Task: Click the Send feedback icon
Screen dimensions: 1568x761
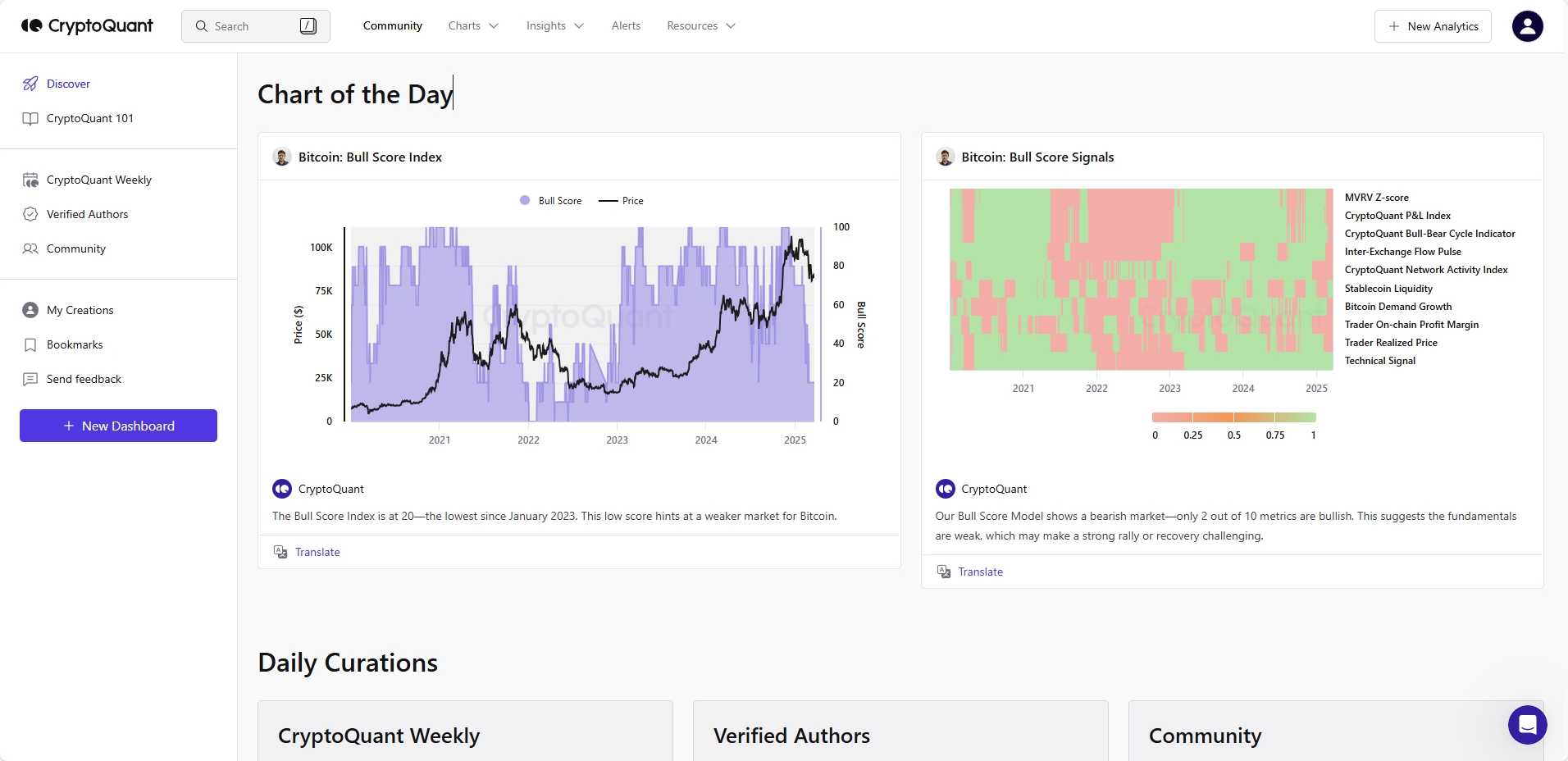Action: [x=30, y=379]
